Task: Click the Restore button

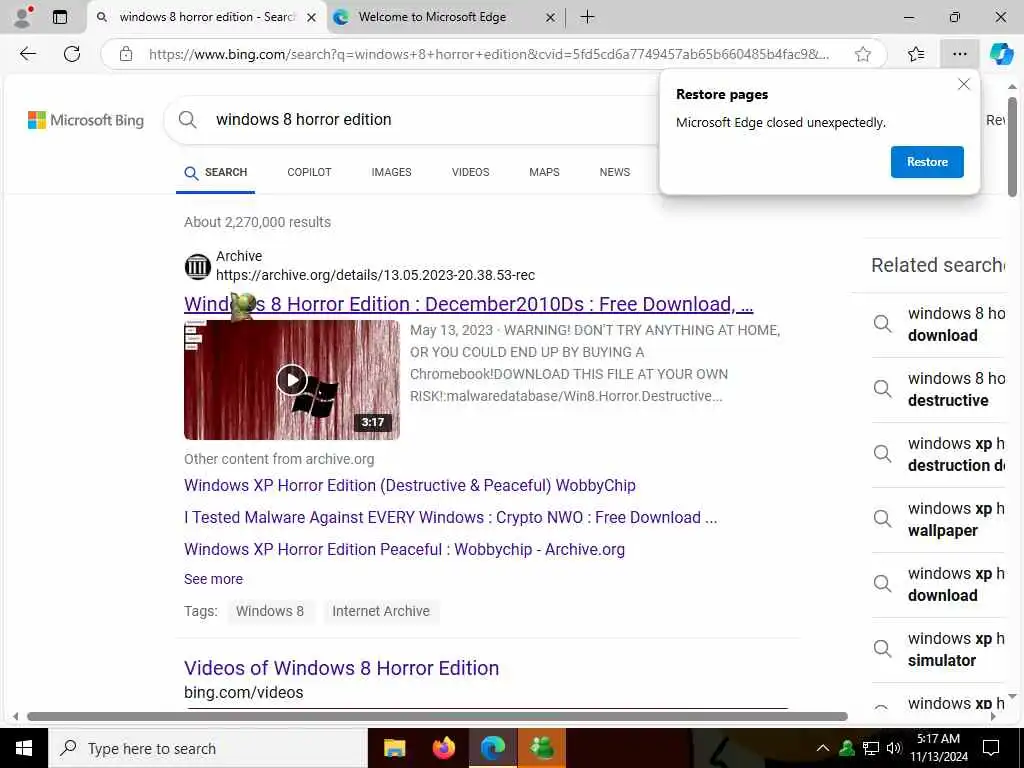Action: [x=927, y=162]
